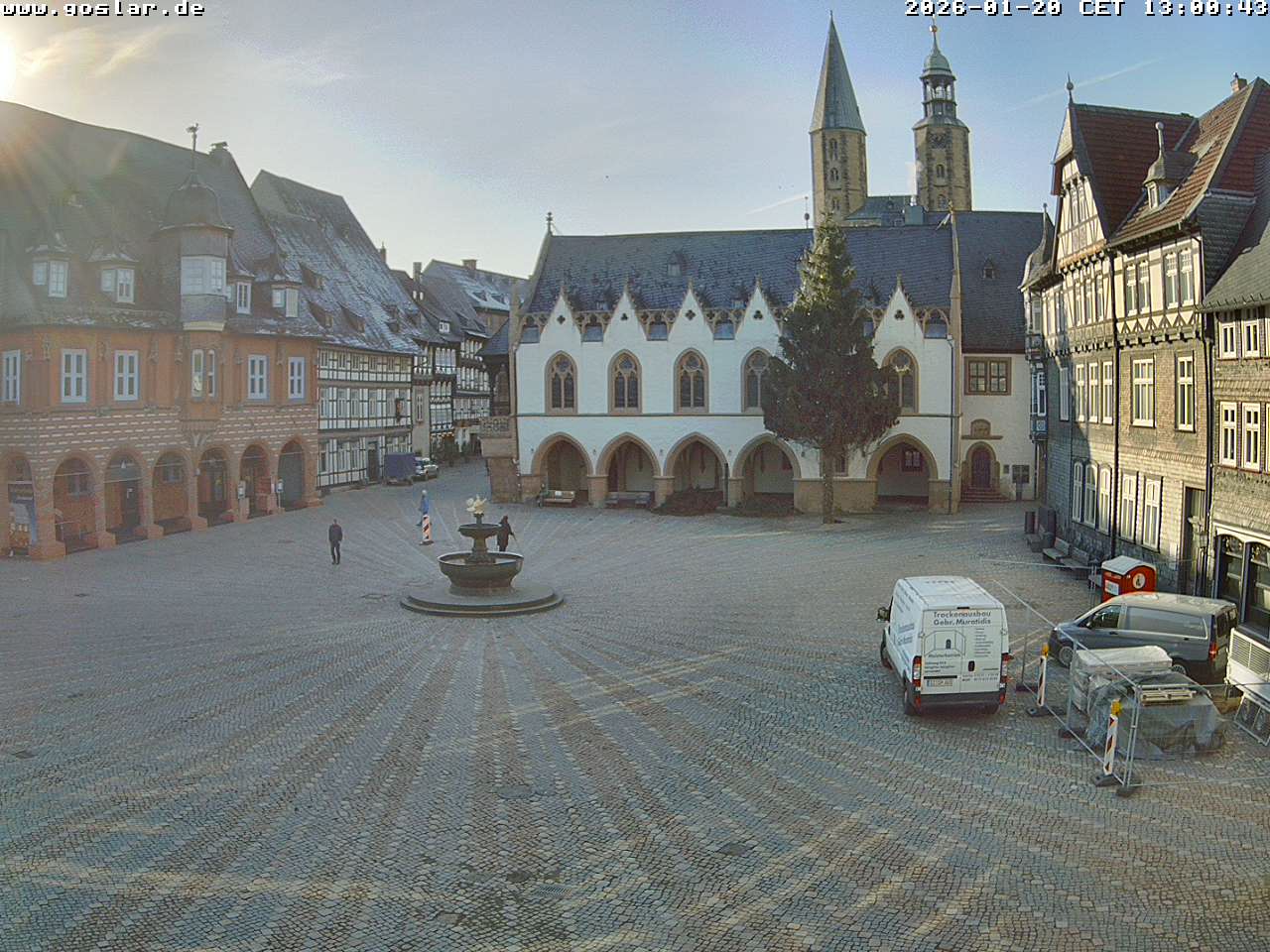Click the person standing beside the fountain basin
The height and width of the screenshot is (952, 1270).
(x=505, y=533)
